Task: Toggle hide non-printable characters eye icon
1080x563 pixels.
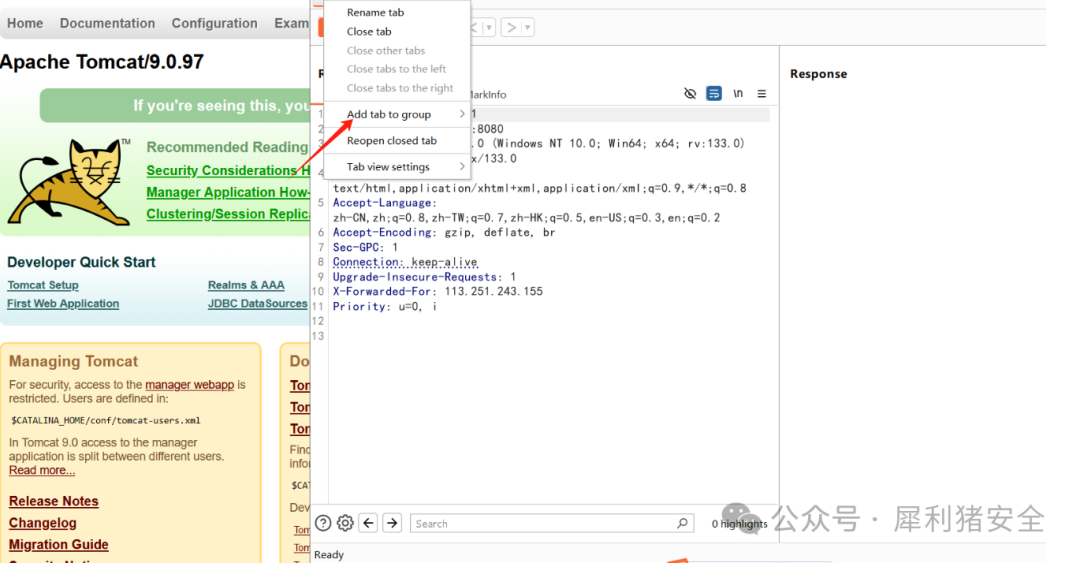Action: [689, 94]
